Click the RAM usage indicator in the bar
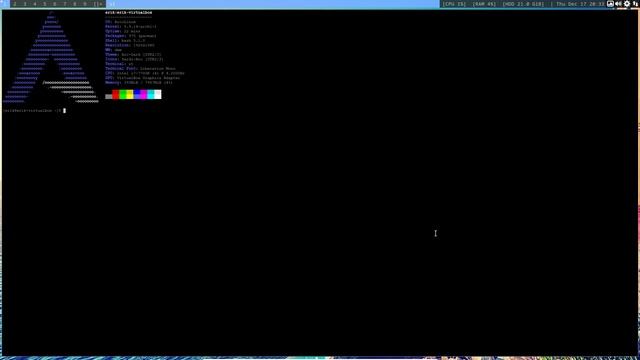This screenshot has height=360, width=640. coord(484,4)
